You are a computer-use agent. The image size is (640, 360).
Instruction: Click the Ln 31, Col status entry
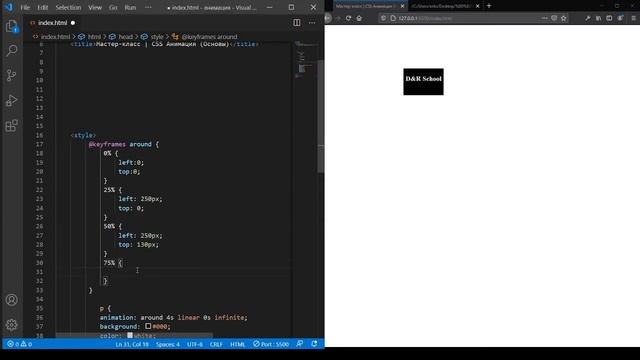tap(132, 344)
